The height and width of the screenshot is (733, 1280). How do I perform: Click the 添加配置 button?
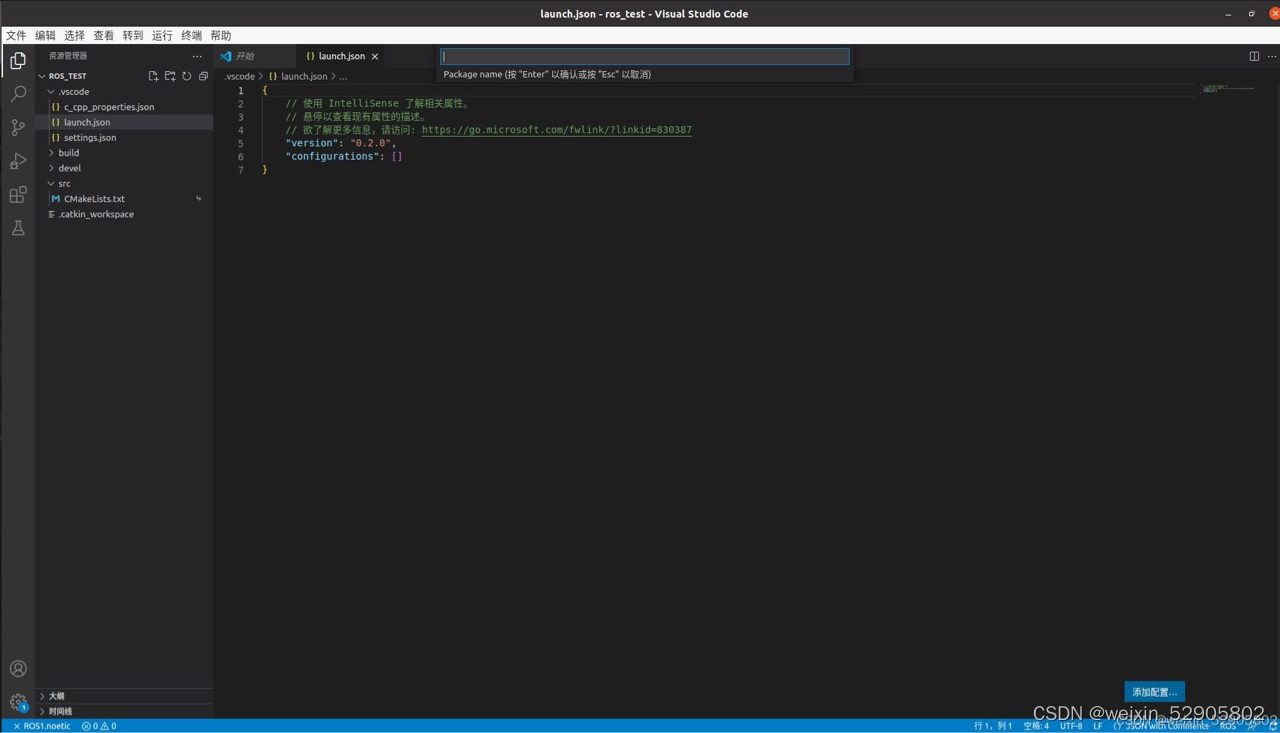[1154, 691]
